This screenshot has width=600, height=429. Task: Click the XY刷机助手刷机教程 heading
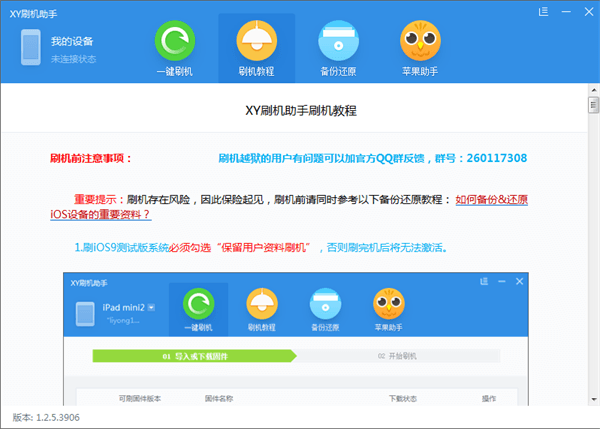pyautogui.click(x=301, y=111)
